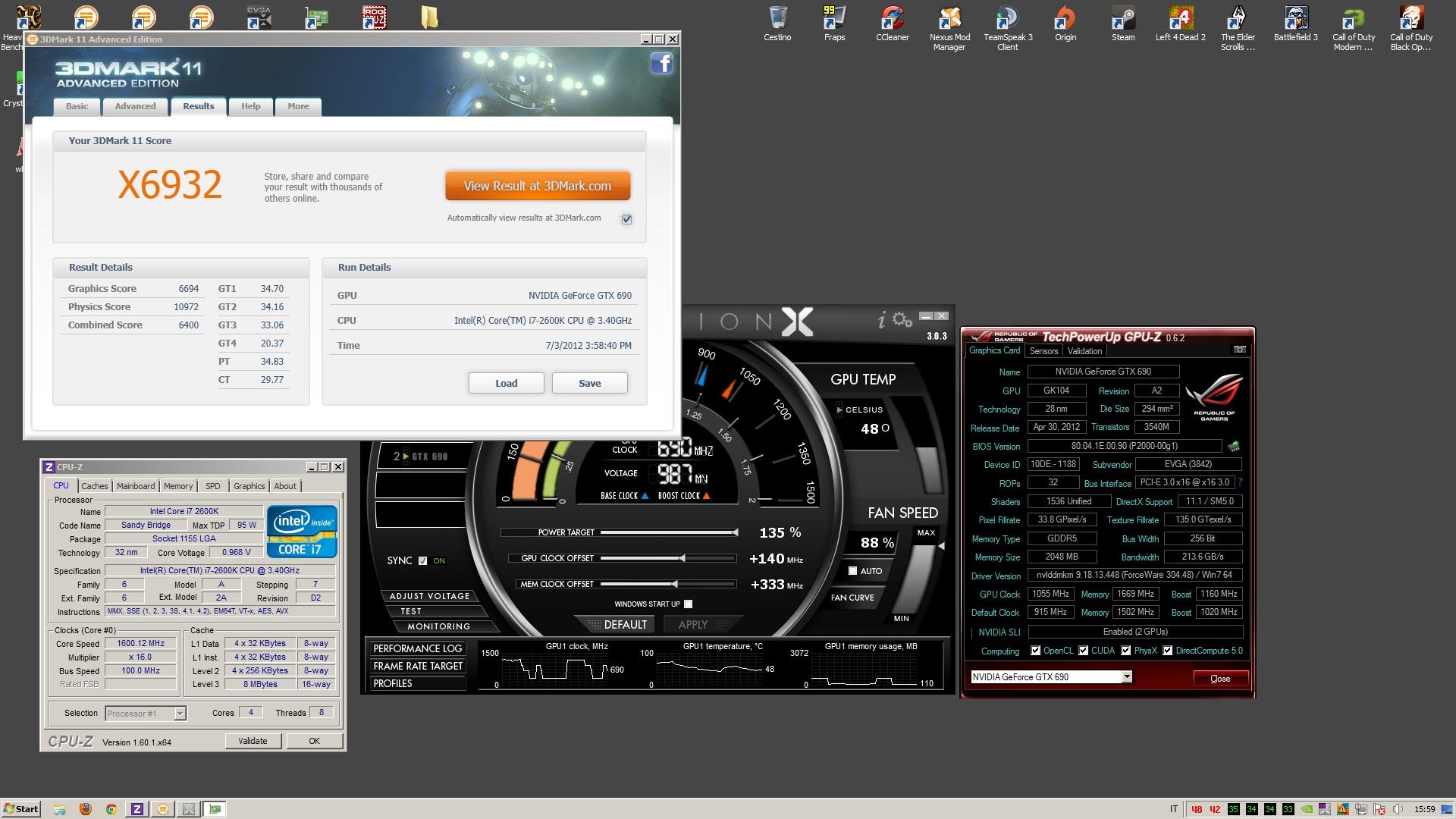Click the Celsius temperature unit arrow
Image resolution: width=1456 pixels, height=819 pixels.
tap(839, 409)
